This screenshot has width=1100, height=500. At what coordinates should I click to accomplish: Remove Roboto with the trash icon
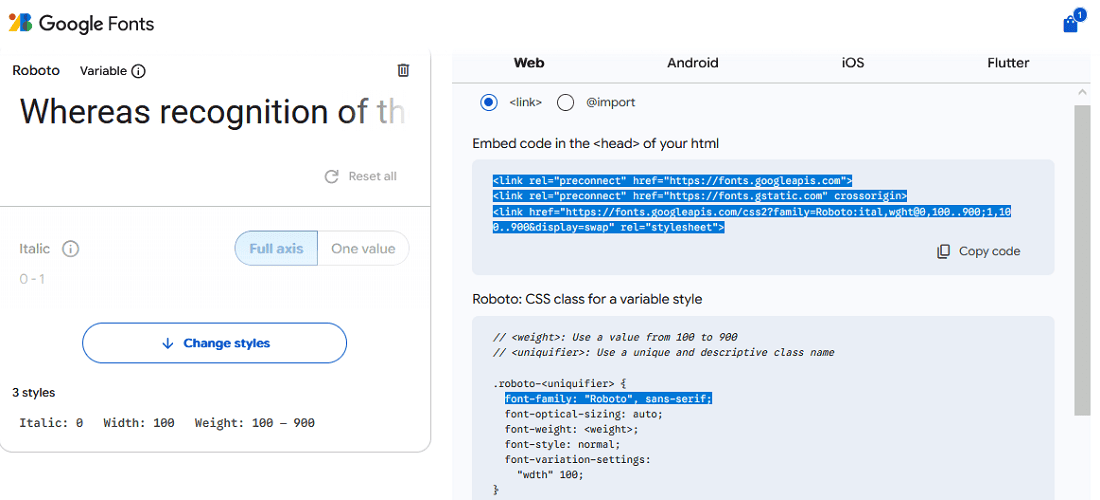tap(403, 70)
